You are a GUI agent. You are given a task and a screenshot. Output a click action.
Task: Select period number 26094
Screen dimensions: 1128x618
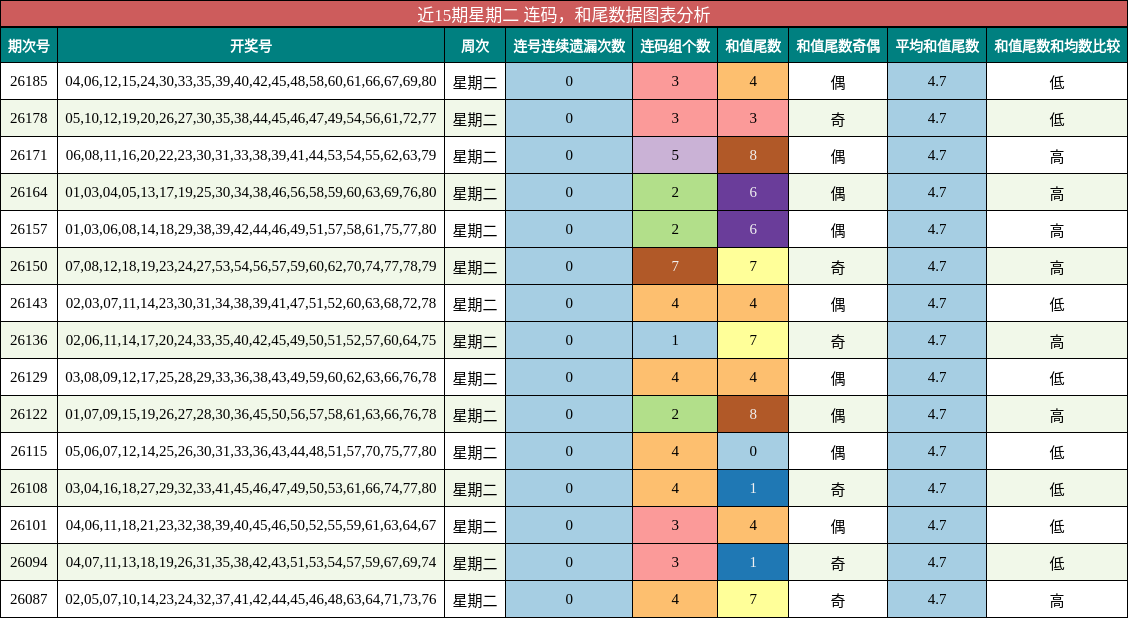[29, 563]
